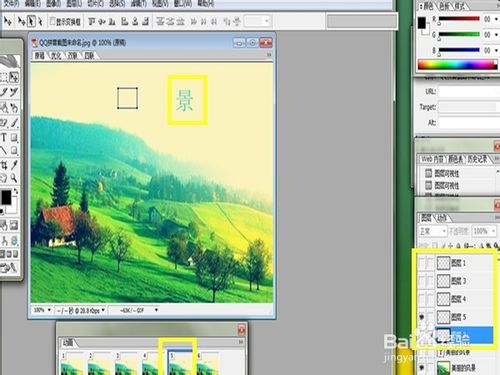Select the Line tool below Type tool
500x375 pixels.
coord(4,151)
